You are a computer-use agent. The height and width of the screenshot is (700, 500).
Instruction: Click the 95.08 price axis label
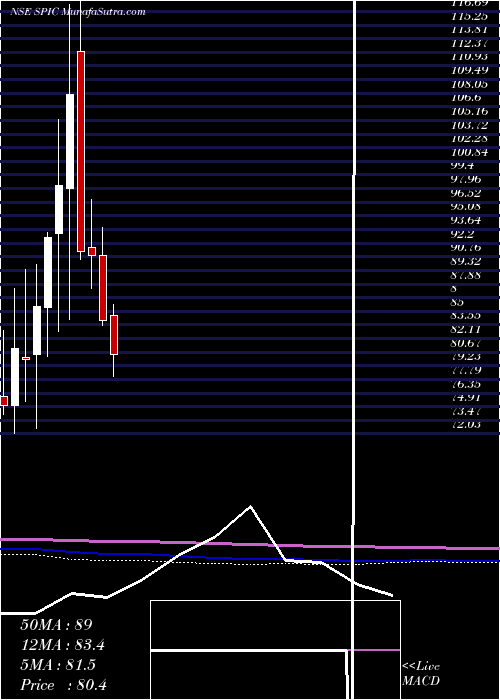[467, 207]
